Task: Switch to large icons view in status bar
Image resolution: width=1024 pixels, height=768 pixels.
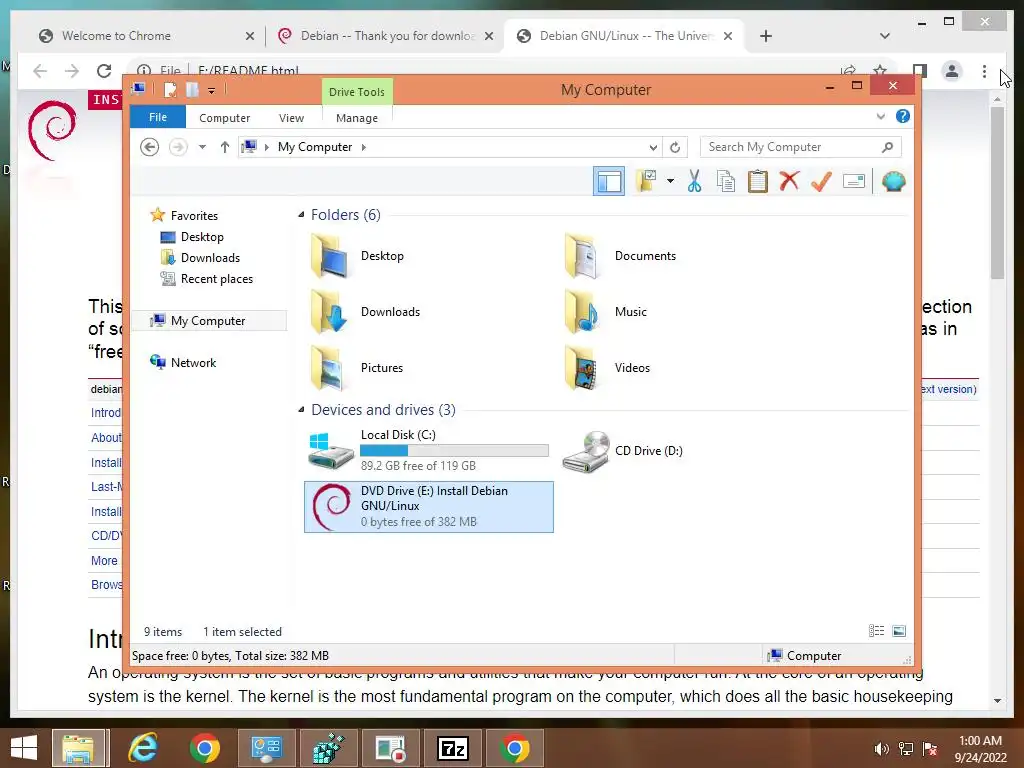Action: point(899,631)
